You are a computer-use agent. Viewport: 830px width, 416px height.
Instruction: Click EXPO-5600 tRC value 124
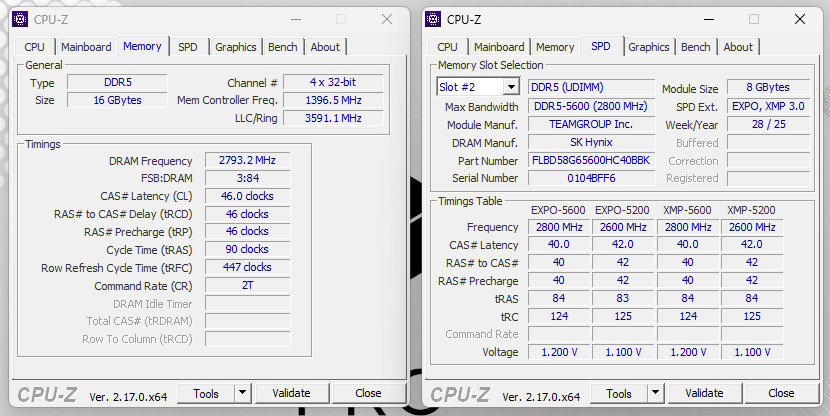[x=559, y=316]
